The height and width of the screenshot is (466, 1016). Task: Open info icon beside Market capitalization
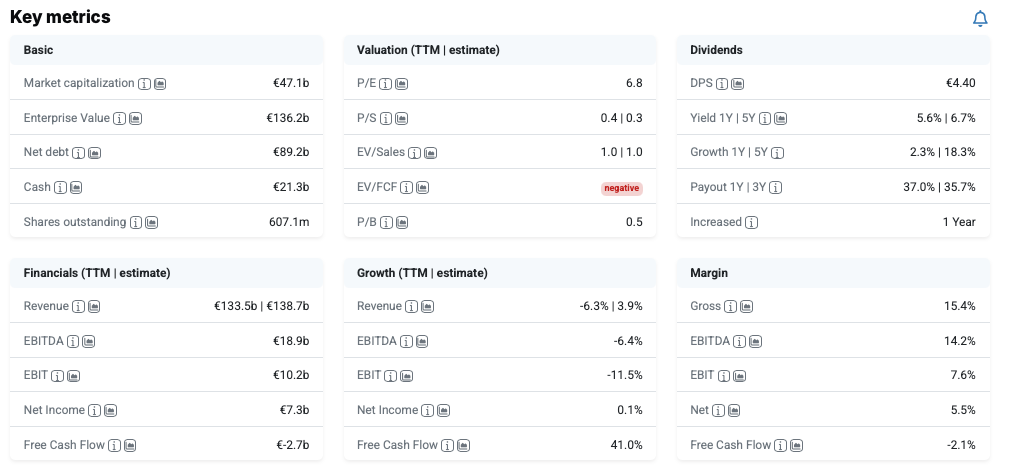(144, 83)
